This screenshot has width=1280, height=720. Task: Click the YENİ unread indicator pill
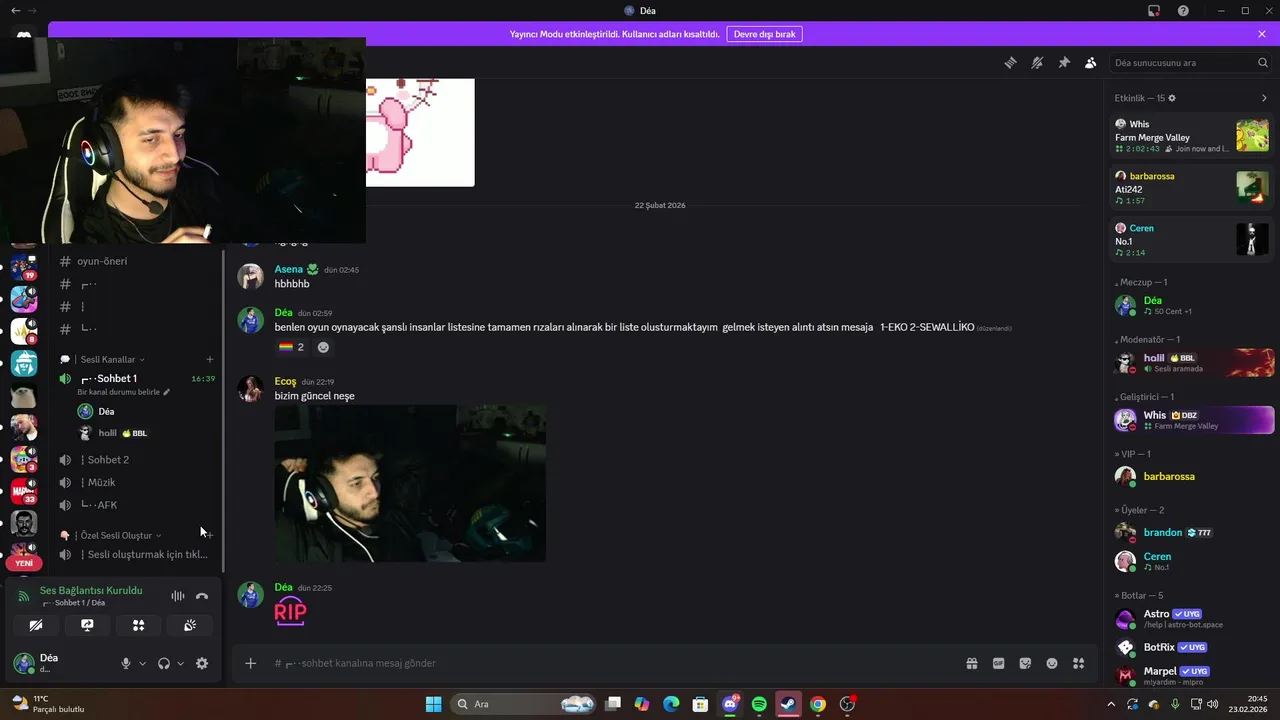tap(24, 563)
